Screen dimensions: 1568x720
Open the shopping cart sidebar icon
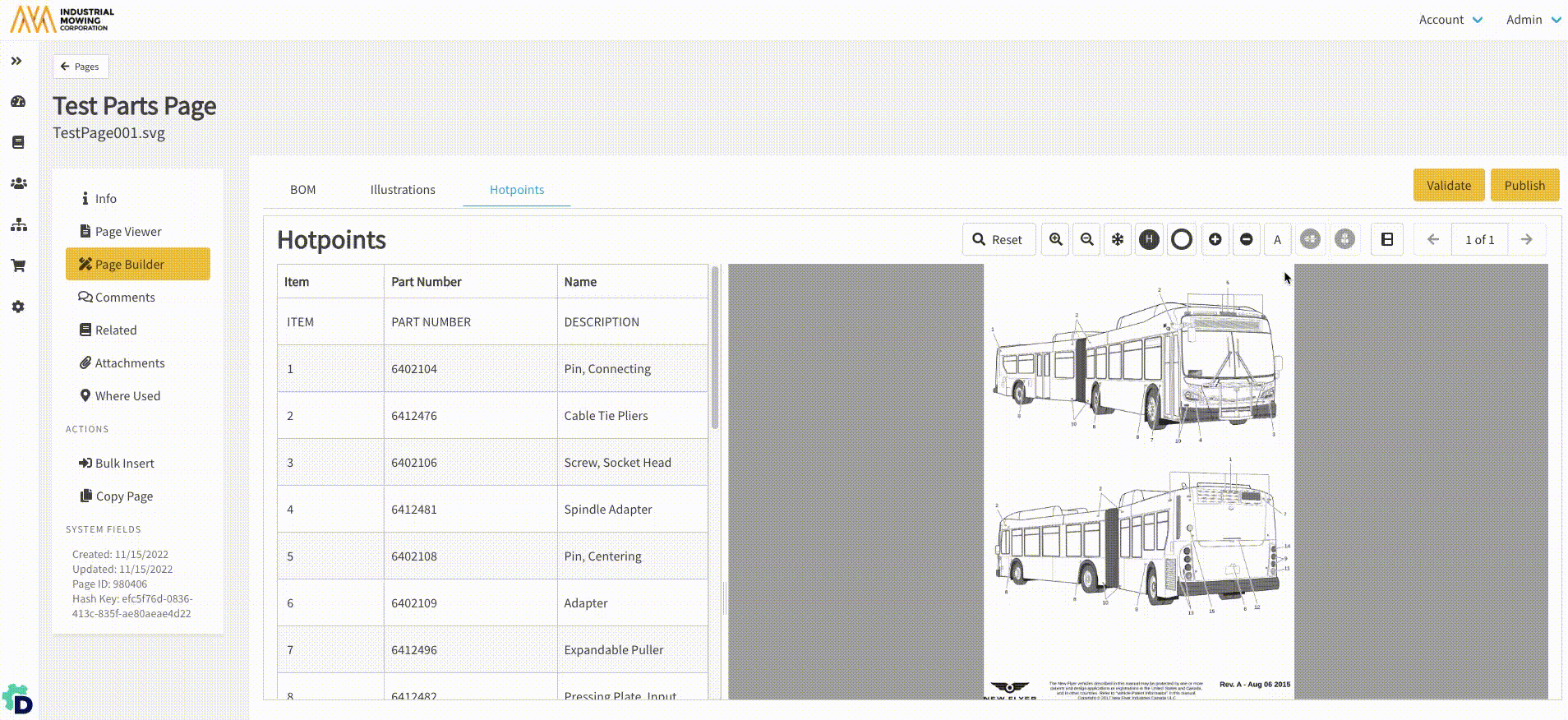(x=18, y=265)
